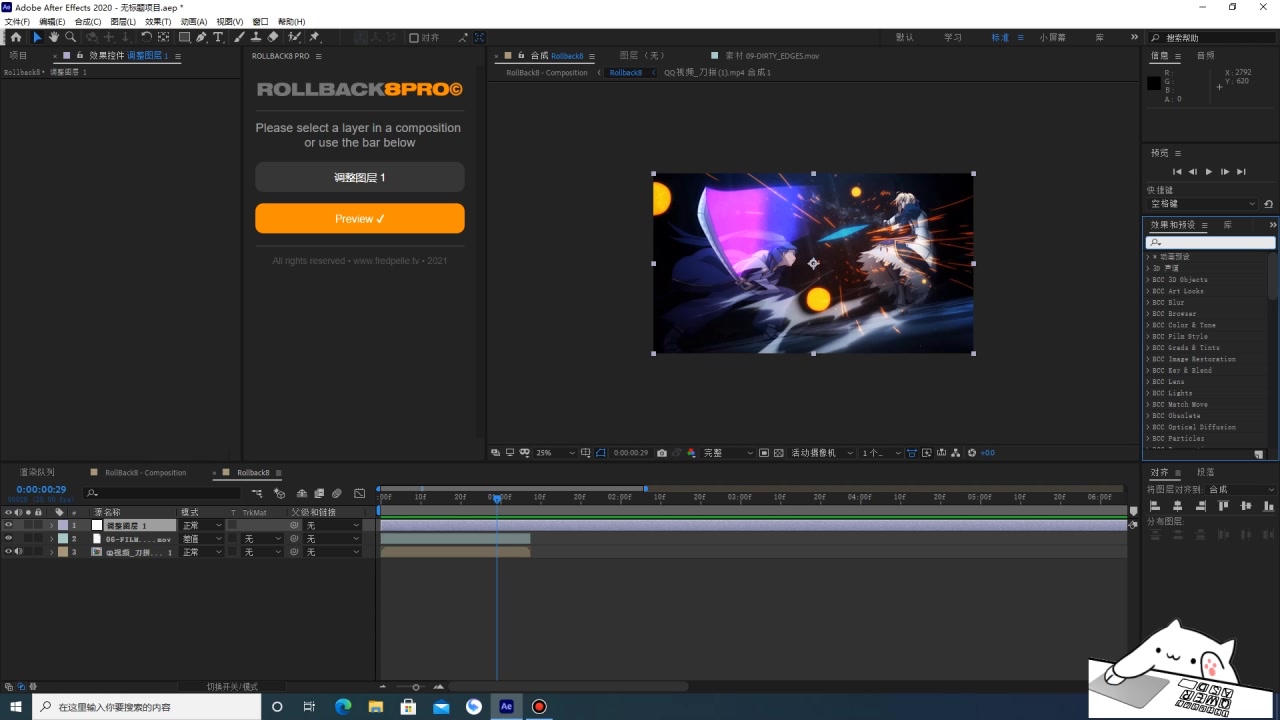Viewport: 1280px width, 720px height.
Task: Select the Clone Stamp tool
Action: point(256,37)
